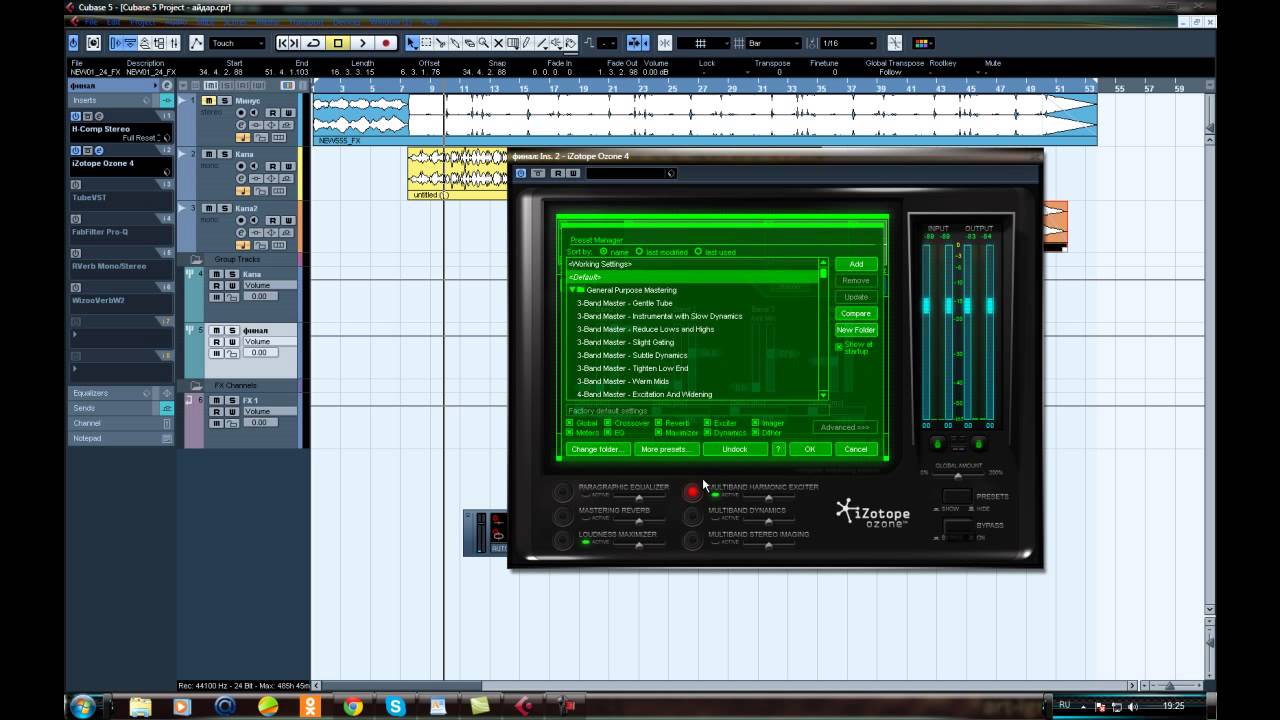Click the red Record button in the toolbar
This screenshot has width=1280, height=720.
click(x=386, y=43)
